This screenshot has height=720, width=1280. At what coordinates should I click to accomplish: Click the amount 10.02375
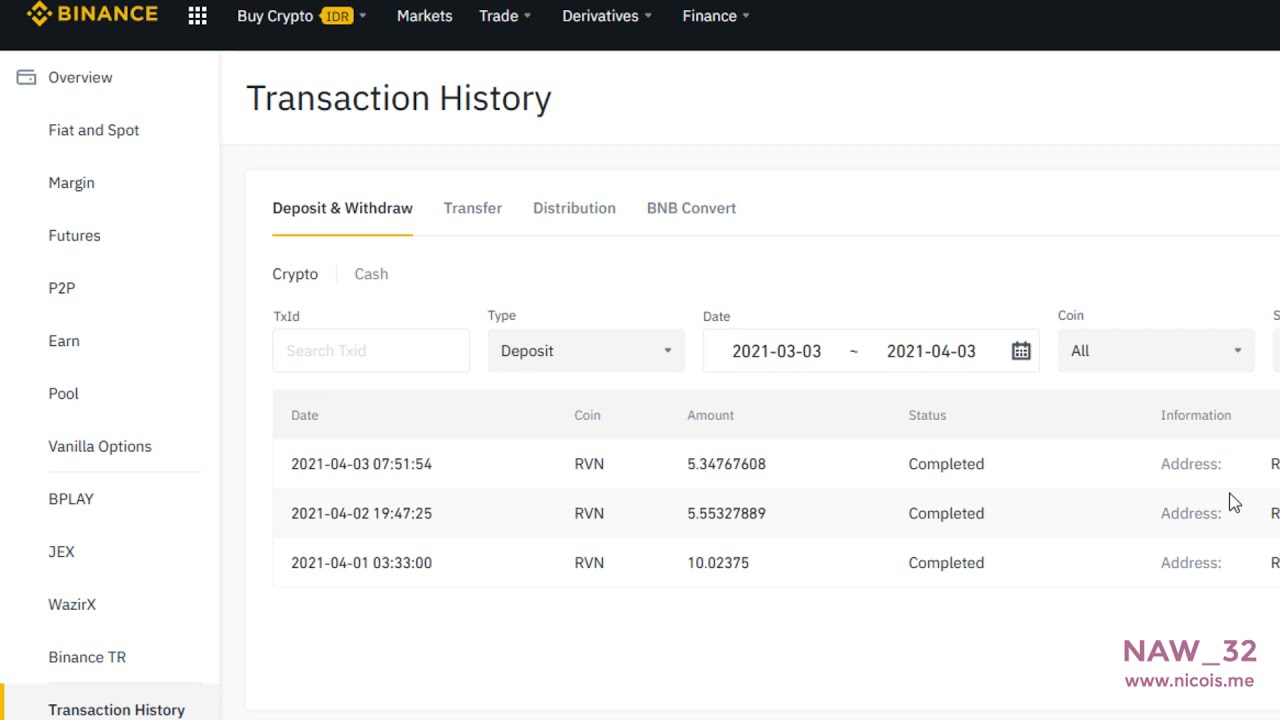pyautogui.click(x=718, y=563)
